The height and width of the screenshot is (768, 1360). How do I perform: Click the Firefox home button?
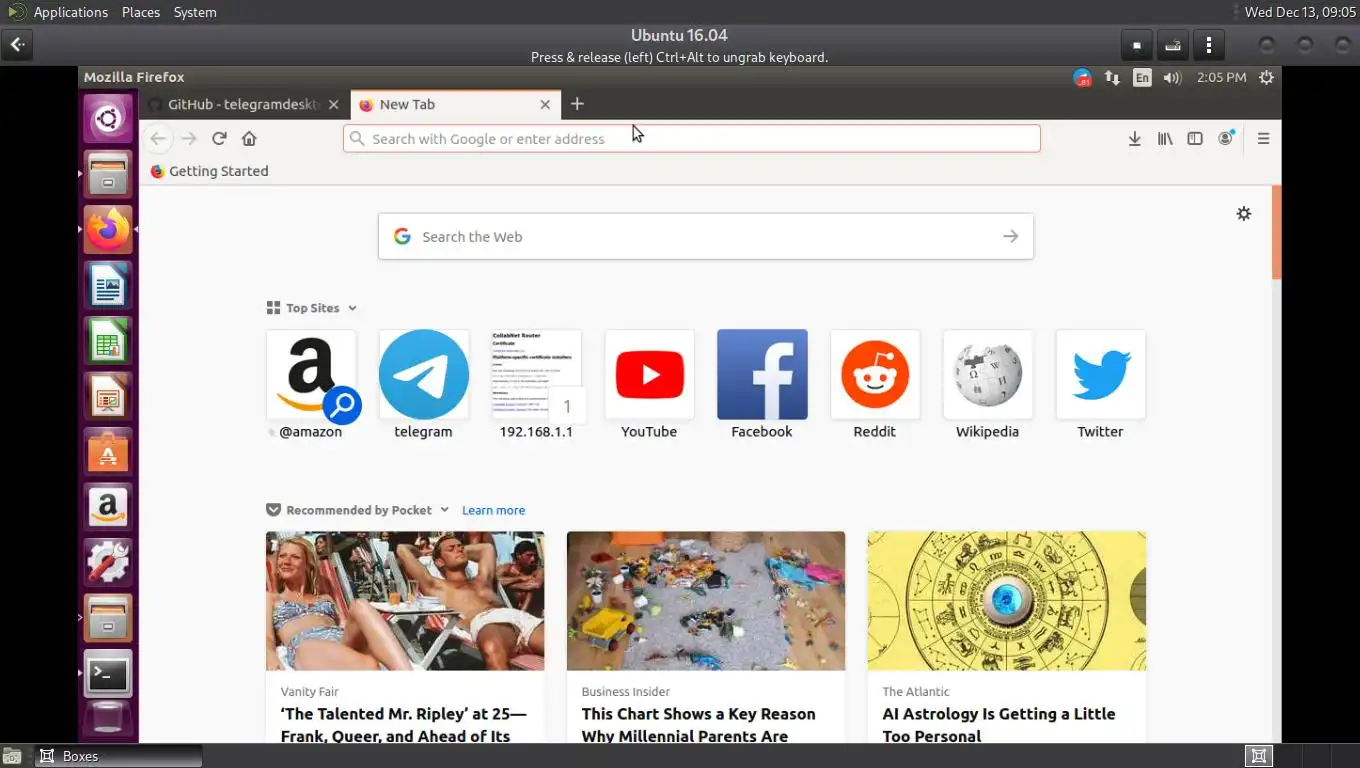249,139
